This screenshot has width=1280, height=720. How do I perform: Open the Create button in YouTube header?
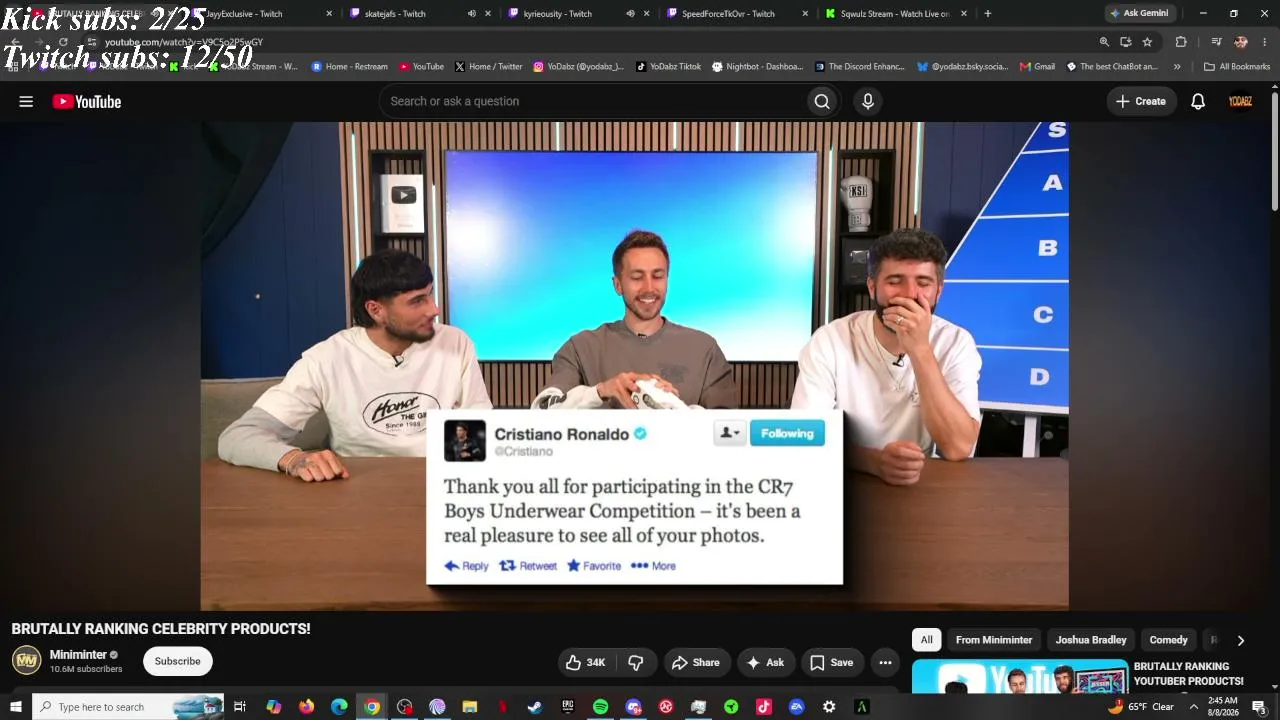(x=1141, y=101)
